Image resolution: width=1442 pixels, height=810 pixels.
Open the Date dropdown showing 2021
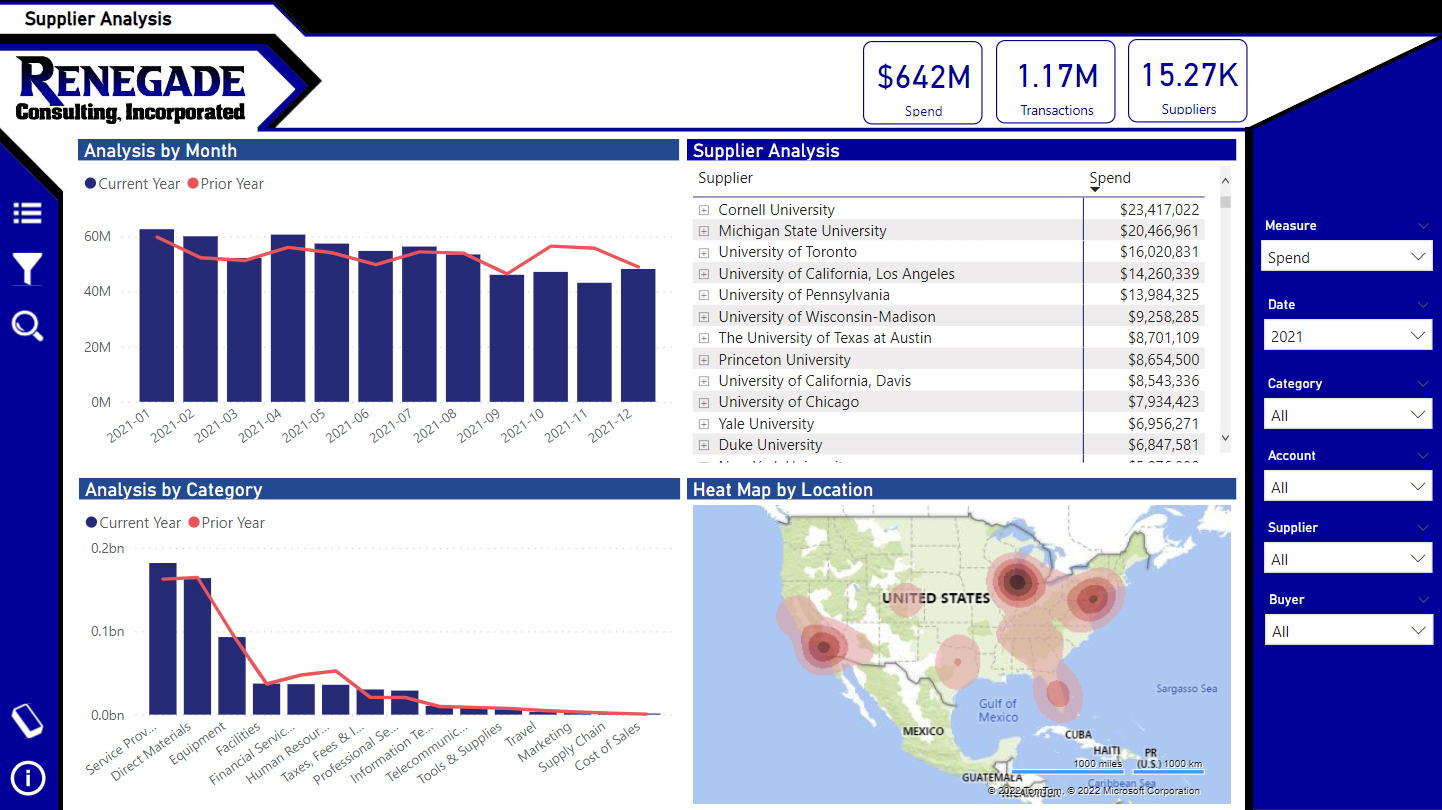click(x=1347, y=336)
